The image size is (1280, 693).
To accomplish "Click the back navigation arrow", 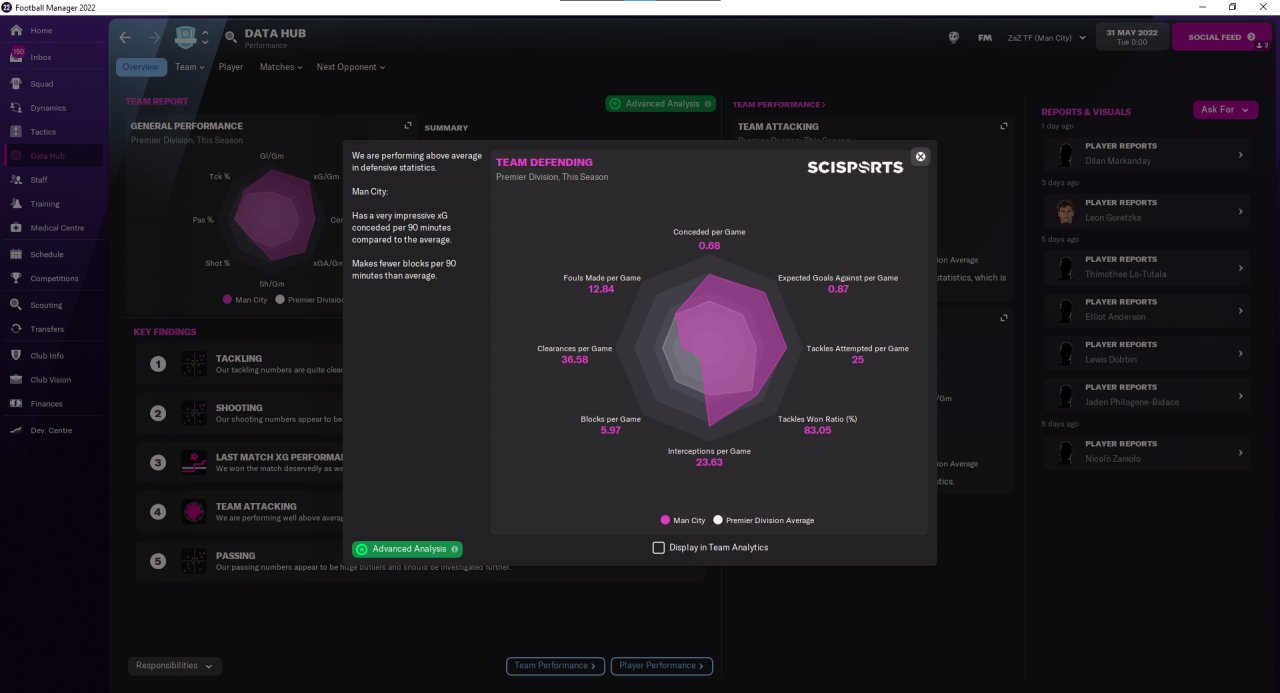I will tap(125, 38).
